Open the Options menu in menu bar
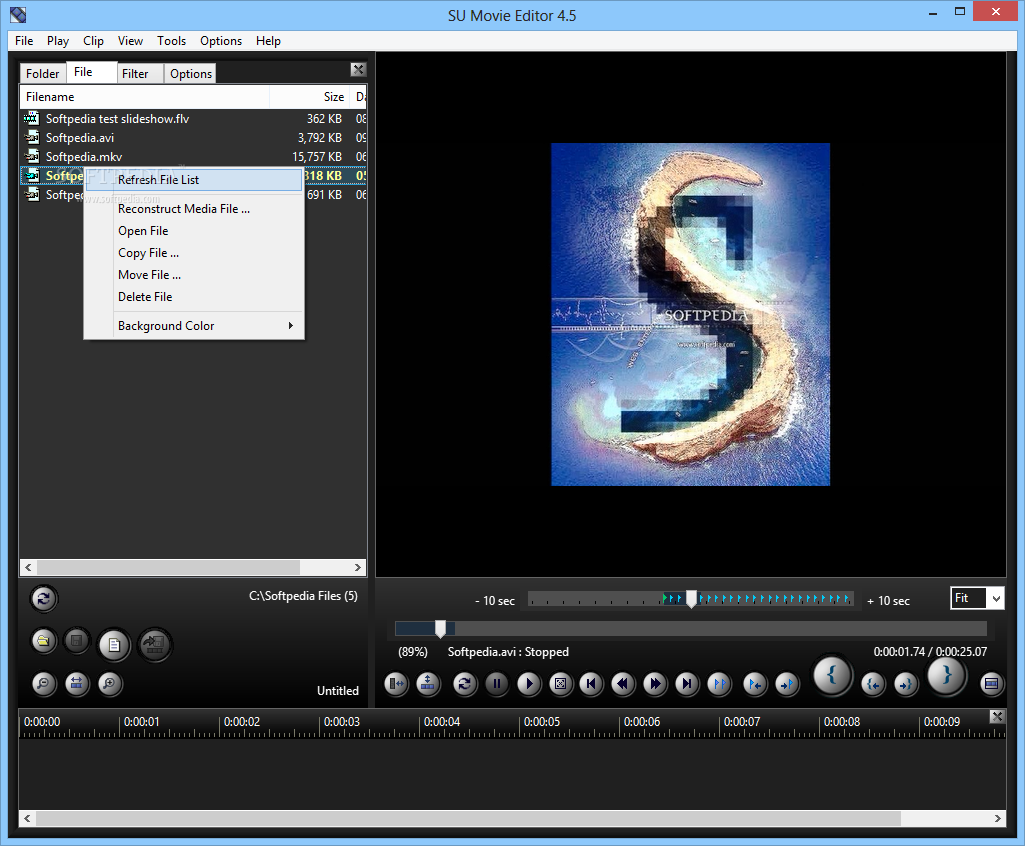The width and height of the screenshot is (1025, 846). click(221, 41)
